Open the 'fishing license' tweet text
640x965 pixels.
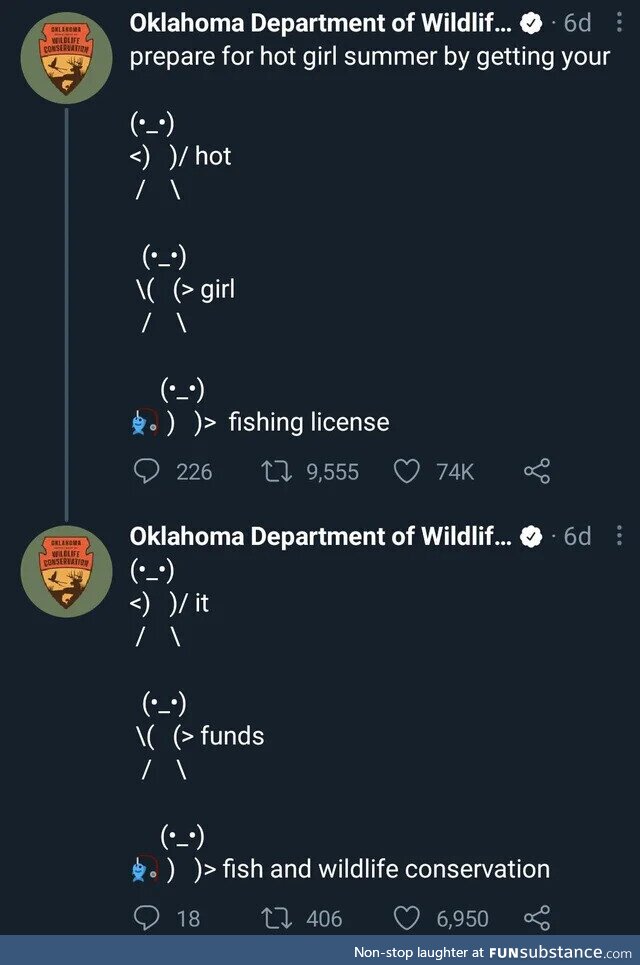[308, 422]
